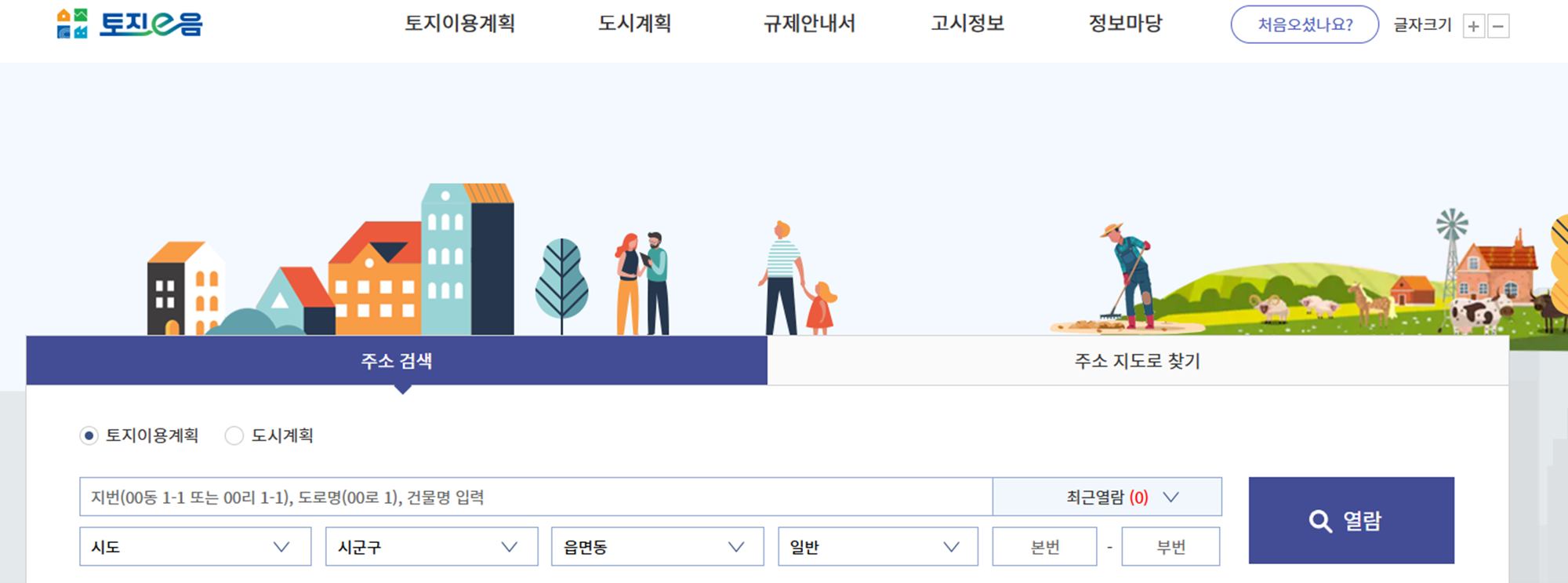Open 고시정보 top menu
The height and width of the screenshot is (583, 1568).
point(967,24)
